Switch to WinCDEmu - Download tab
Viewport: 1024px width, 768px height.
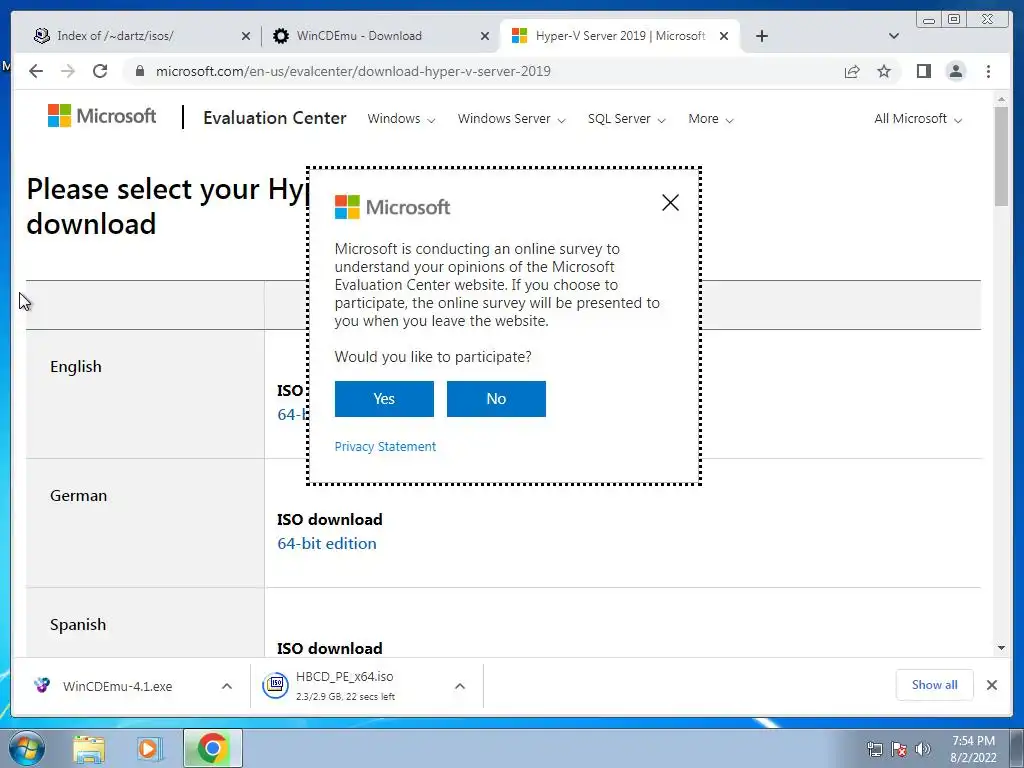[x=359, y=36]
